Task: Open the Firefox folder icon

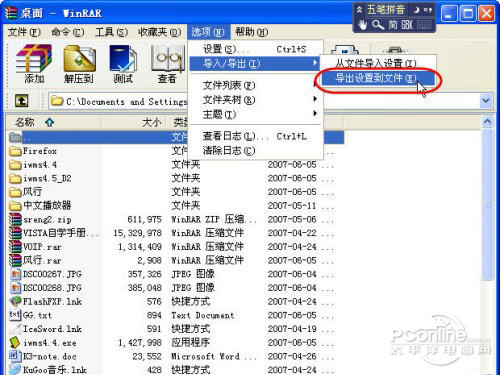Action: point(15,151)
